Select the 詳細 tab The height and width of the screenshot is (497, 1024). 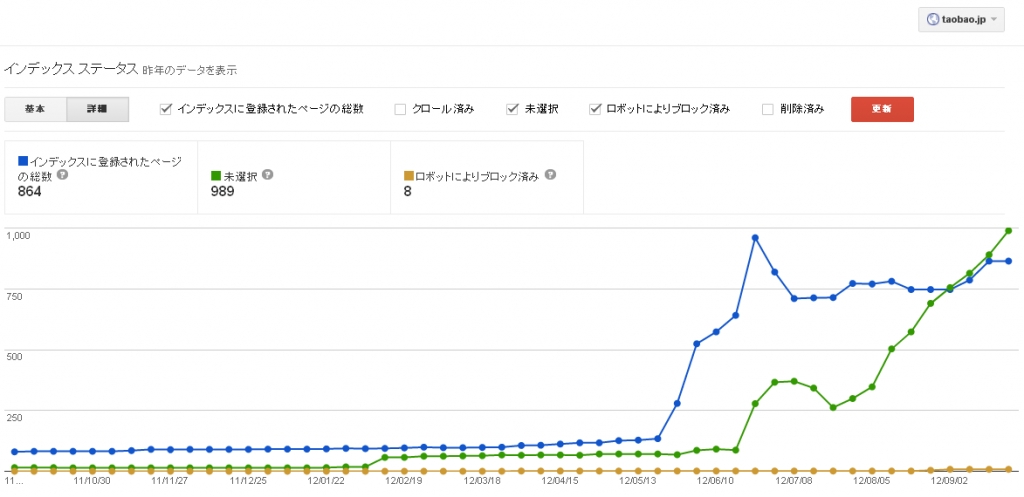(97, 109)
